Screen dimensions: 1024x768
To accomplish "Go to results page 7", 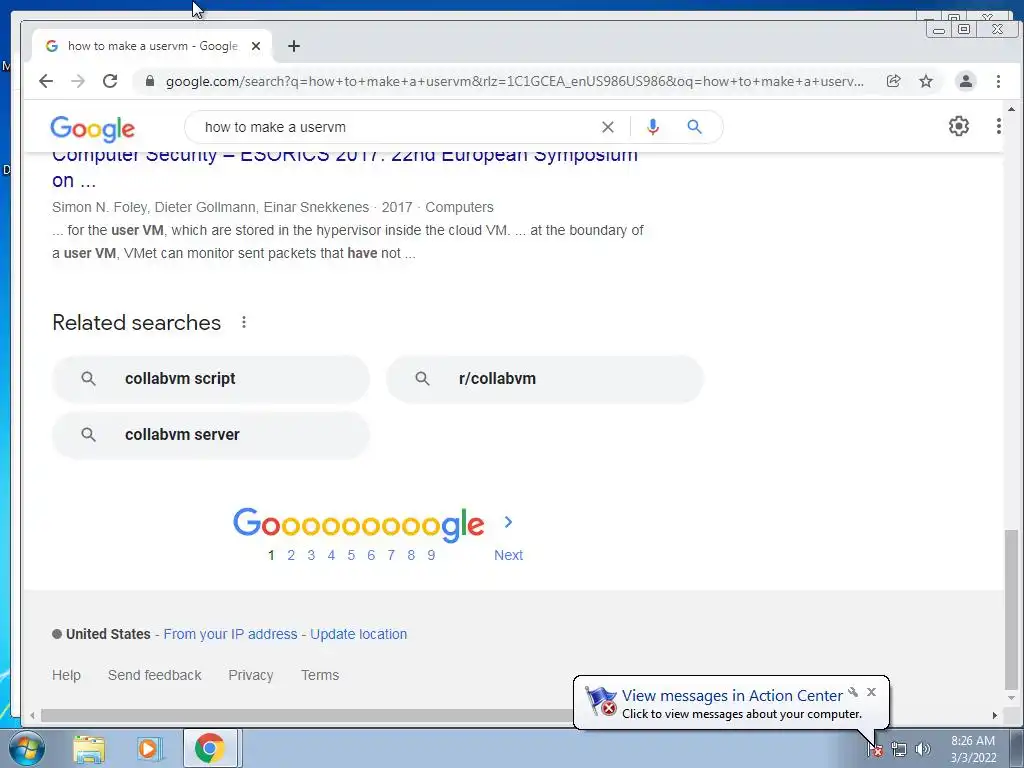I will click(x=391, y=555).
